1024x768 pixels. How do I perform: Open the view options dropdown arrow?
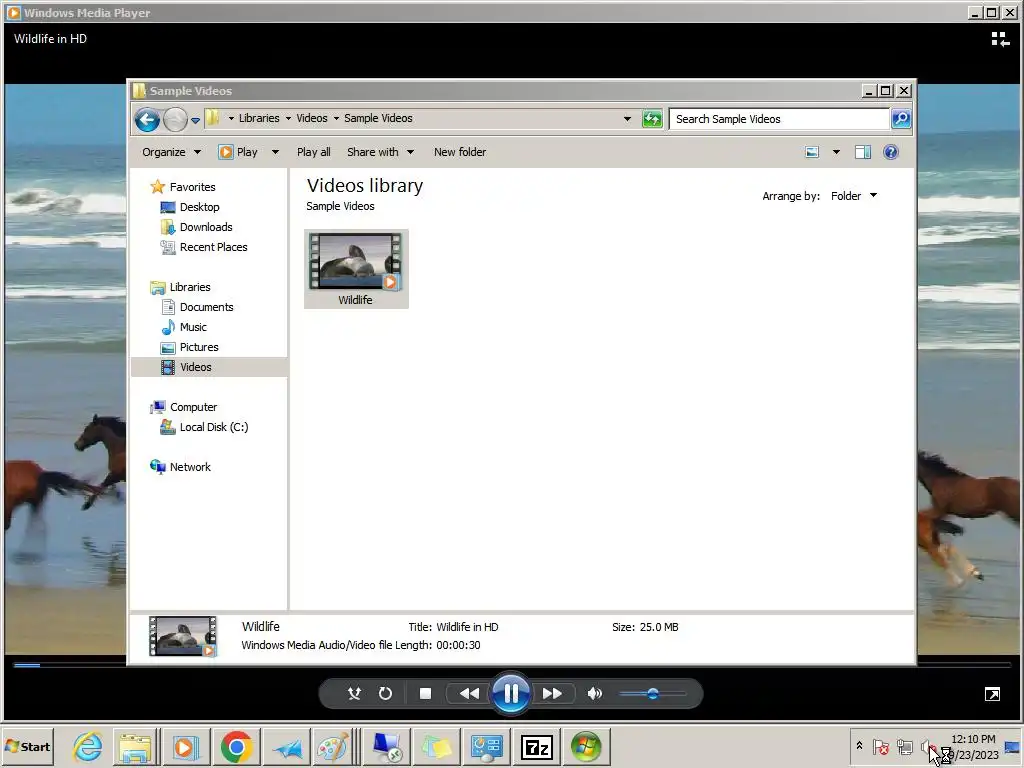click(x=836, y=152)
